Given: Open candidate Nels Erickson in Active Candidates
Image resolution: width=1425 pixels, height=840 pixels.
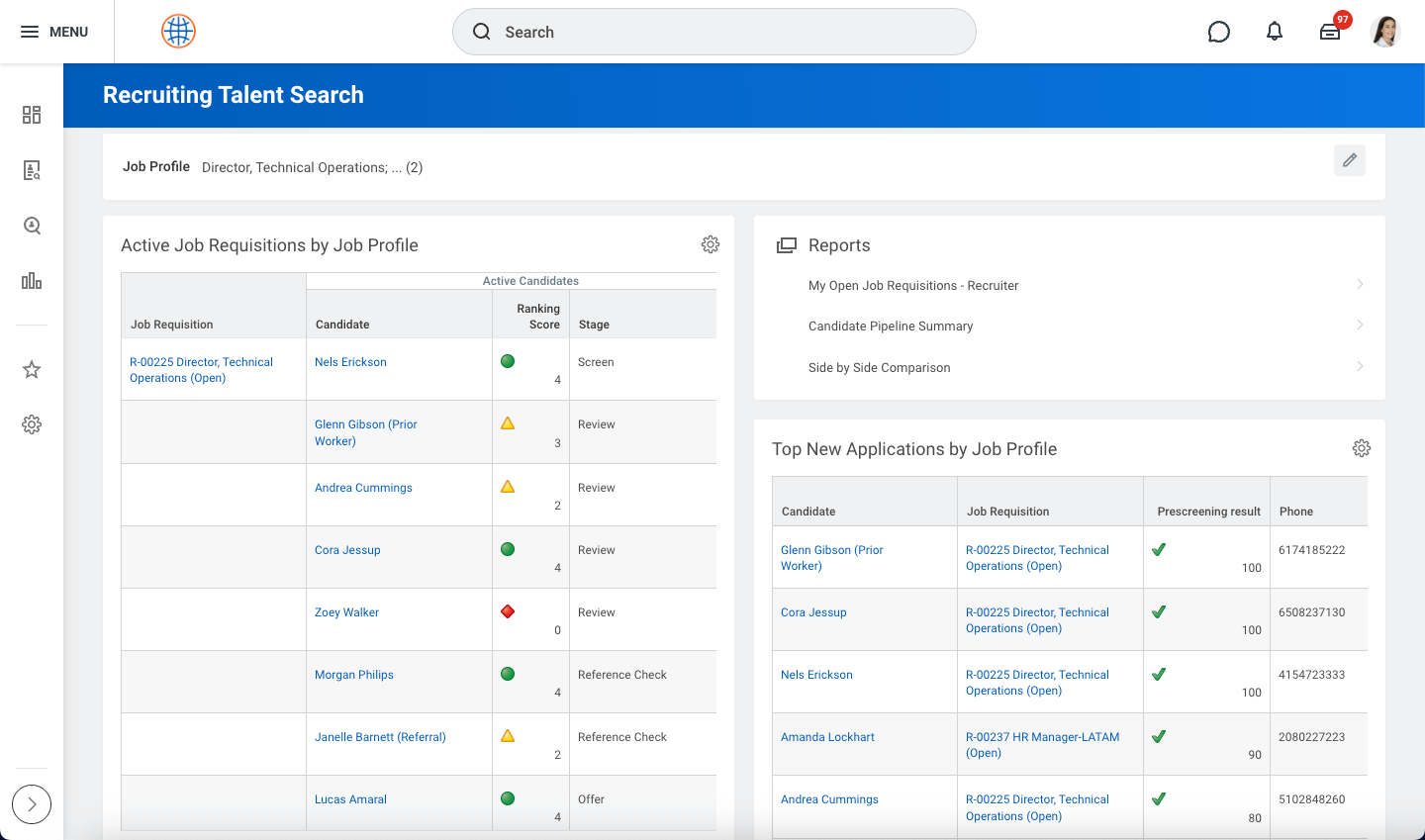Looking at the screenshot, I should (350, 362).
